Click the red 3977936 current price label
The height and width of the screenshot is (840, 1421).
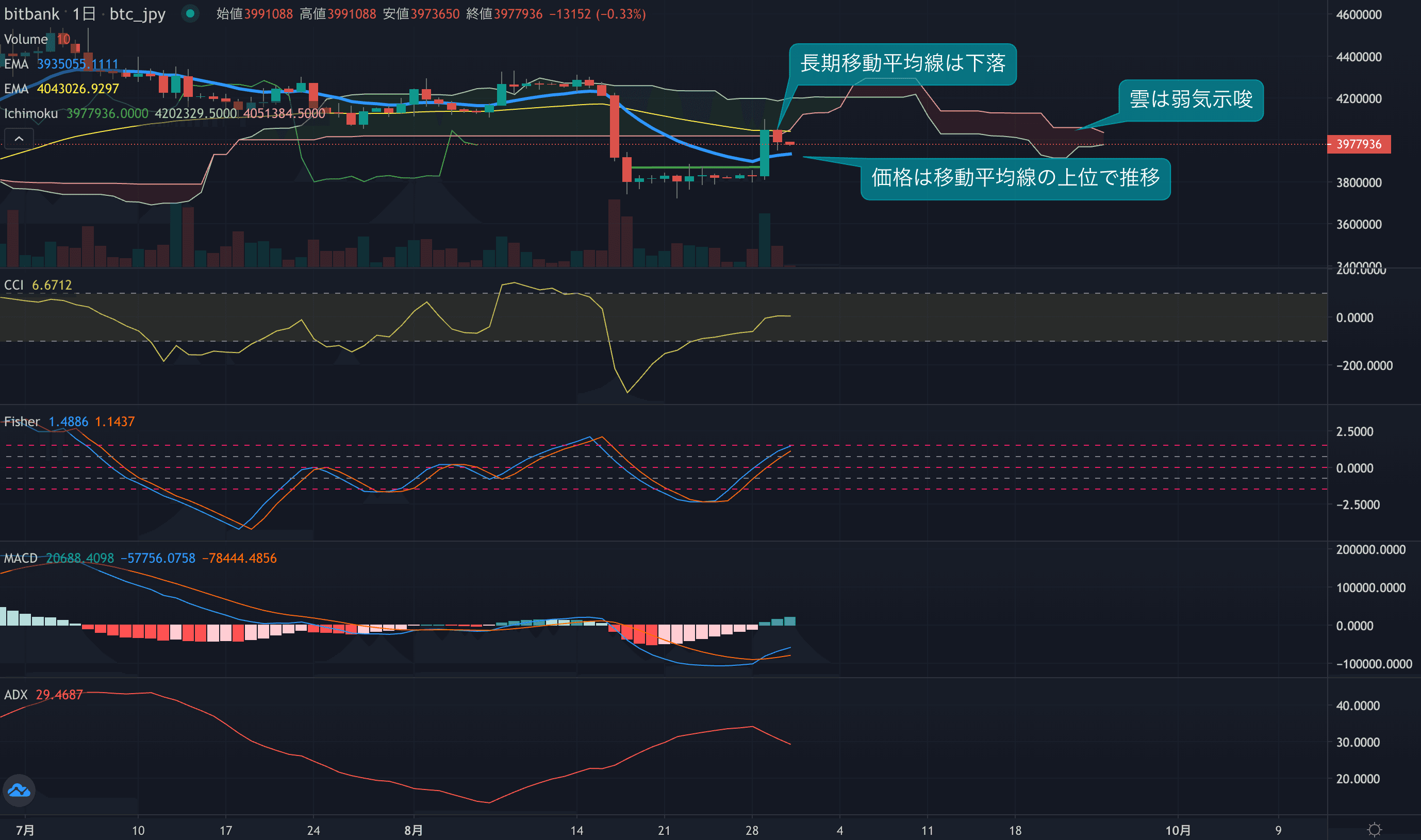point(1358,144)
